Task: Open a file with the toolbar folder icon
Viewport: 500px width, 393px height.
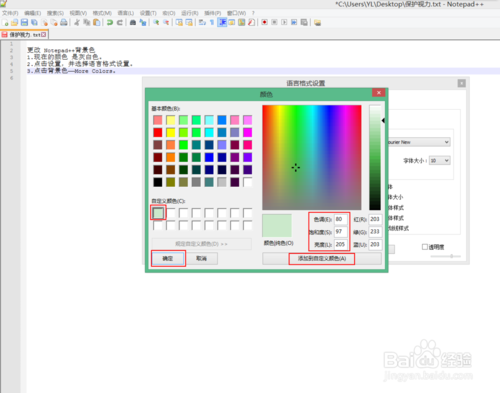Action: click(14, 22)
